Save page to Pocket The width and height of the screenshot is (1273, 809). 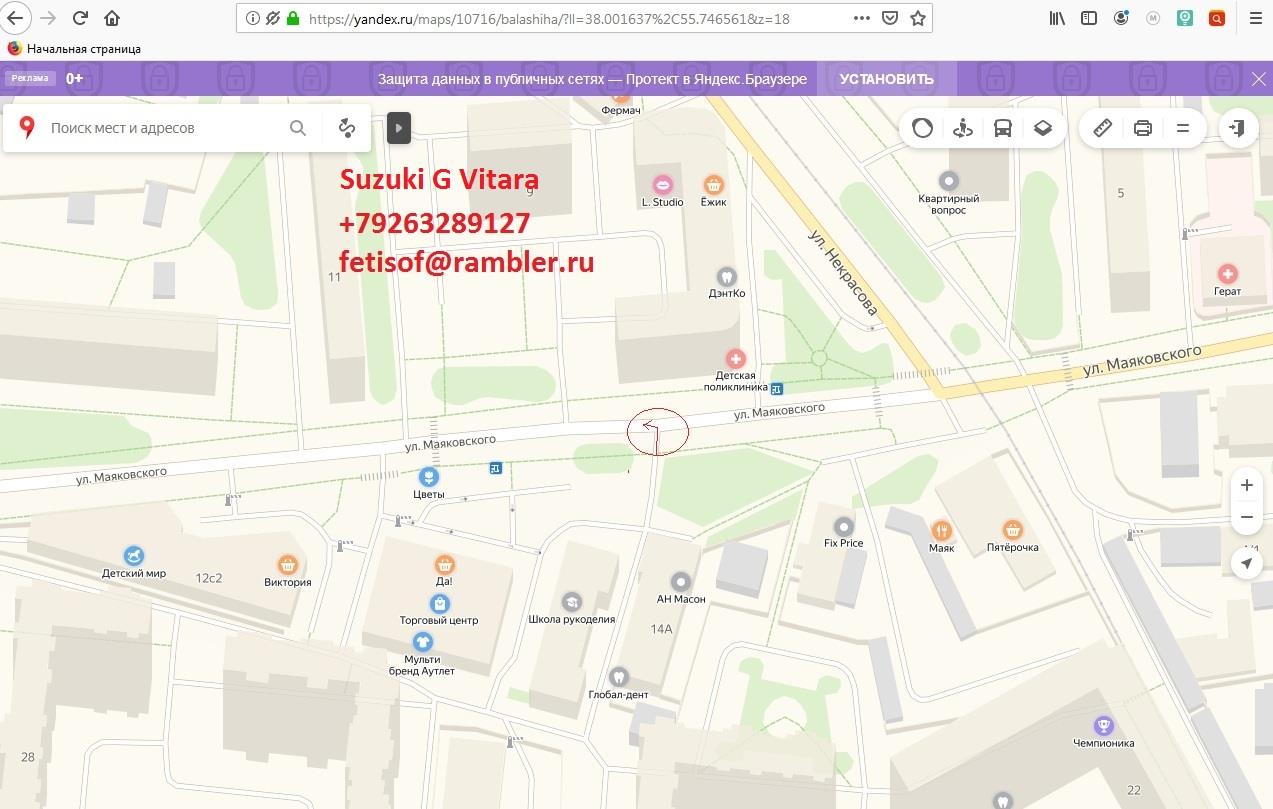[890, 18]
